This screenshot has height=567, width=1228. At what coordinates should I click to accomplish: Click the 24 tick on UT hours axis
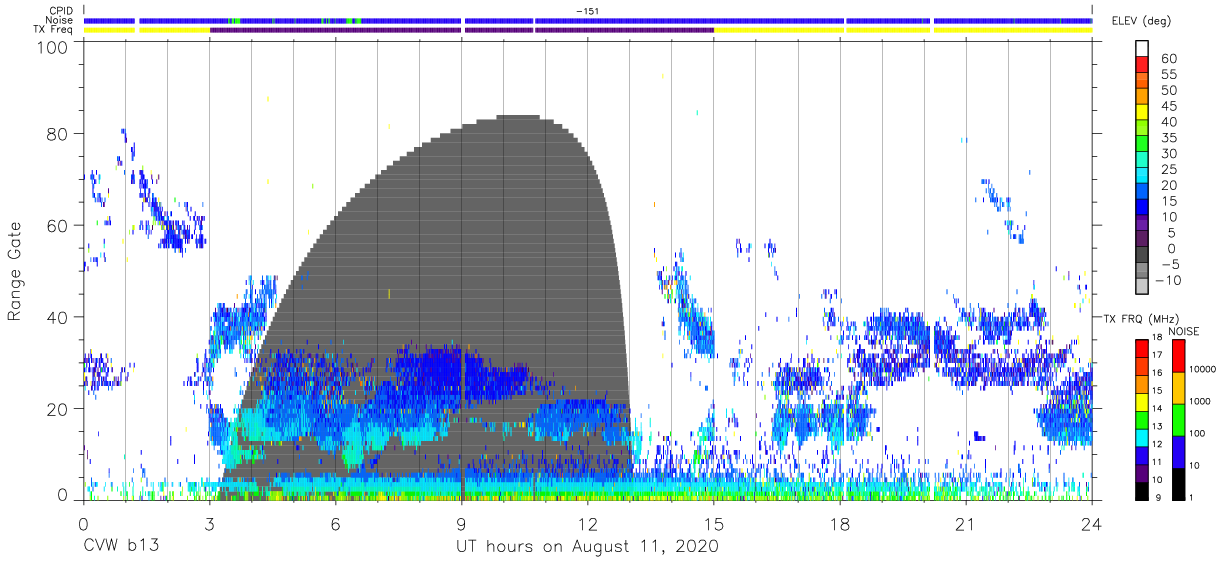click(1091, 525)
